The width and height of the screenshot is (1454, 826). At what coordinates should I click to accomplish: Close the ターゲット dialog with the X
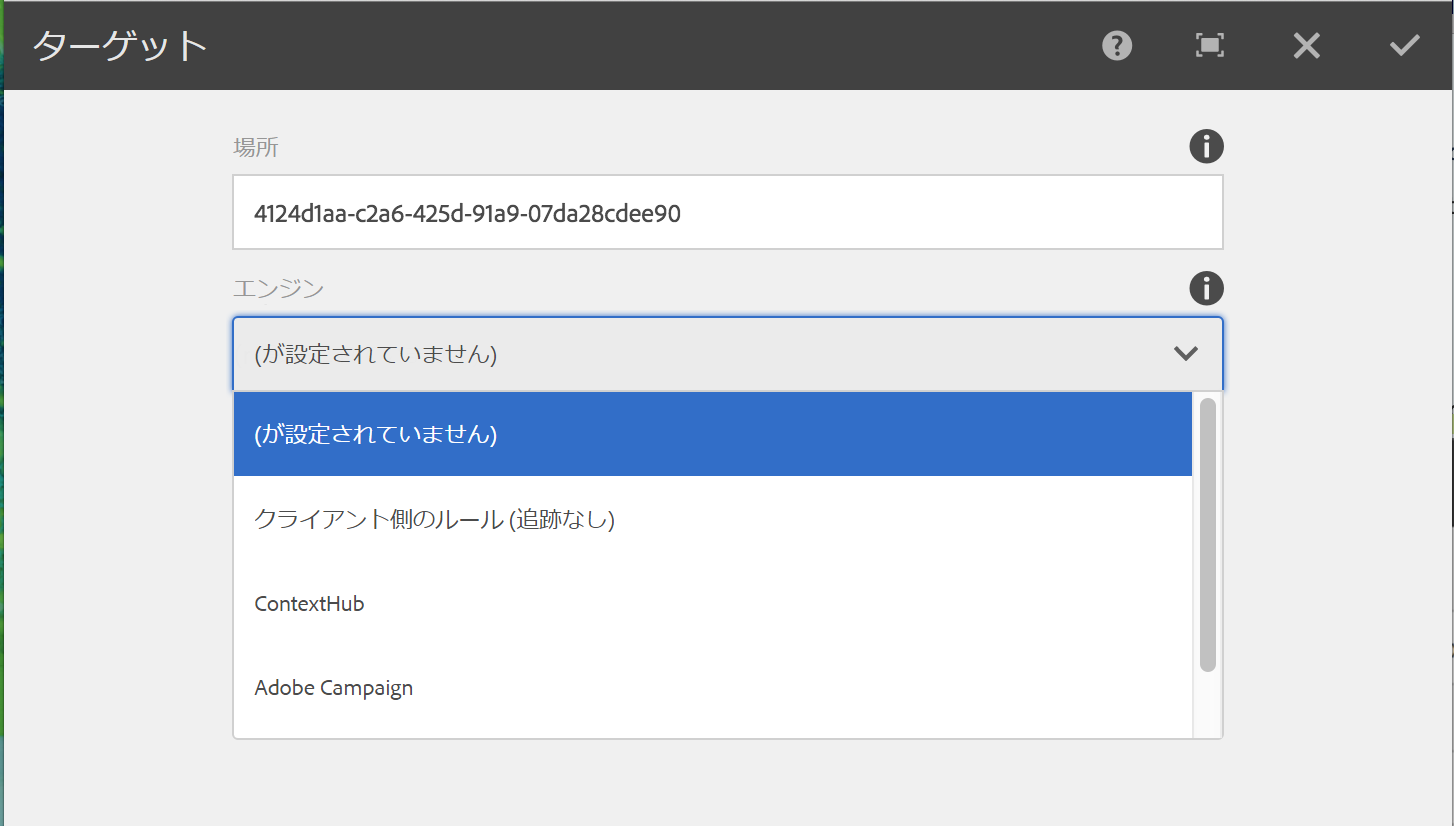tap(1306, 45)
